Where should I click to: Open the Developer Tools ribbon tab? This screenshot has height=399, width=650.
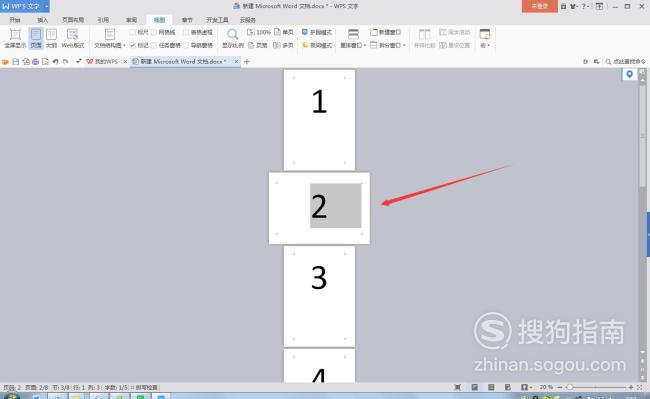[x=217, y=20]
